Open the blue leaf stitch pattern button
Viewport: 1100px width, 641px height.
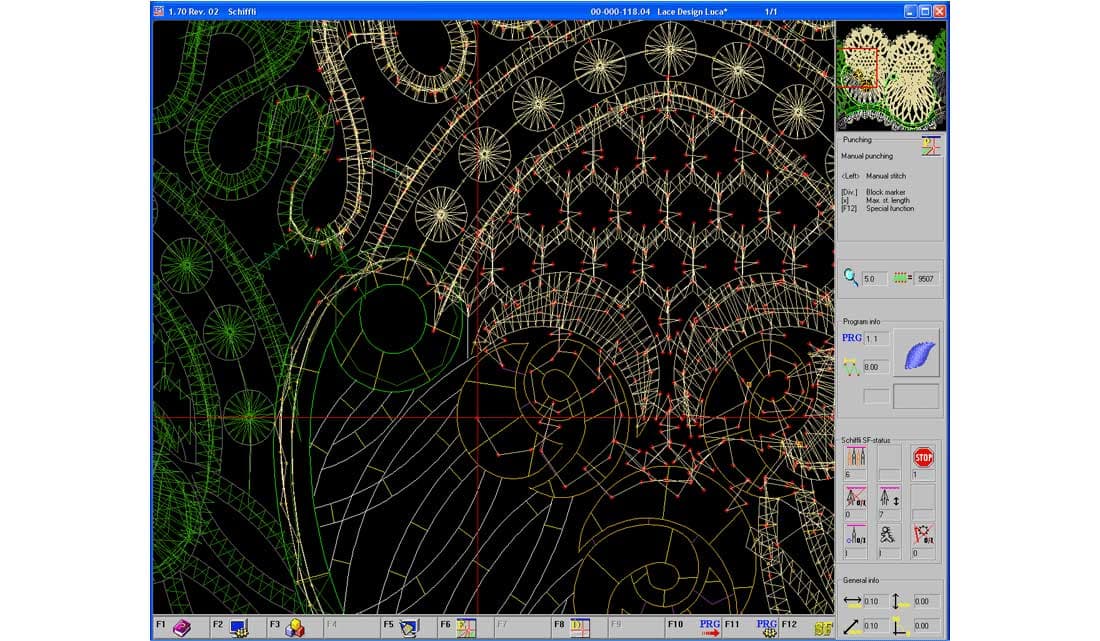click(x=916, y=353)
